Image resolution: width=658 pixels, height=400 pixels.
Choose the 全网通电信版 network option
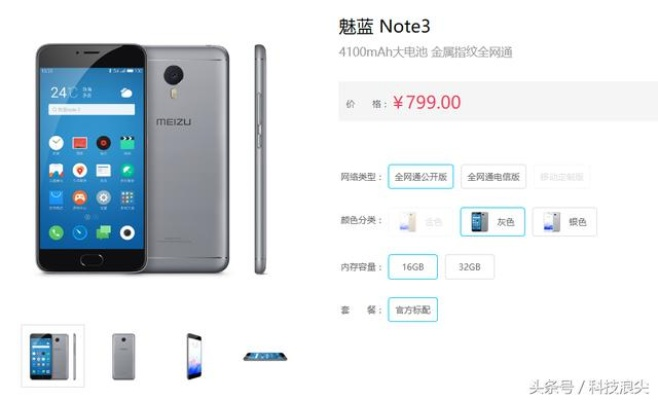(x=494, y=177)
